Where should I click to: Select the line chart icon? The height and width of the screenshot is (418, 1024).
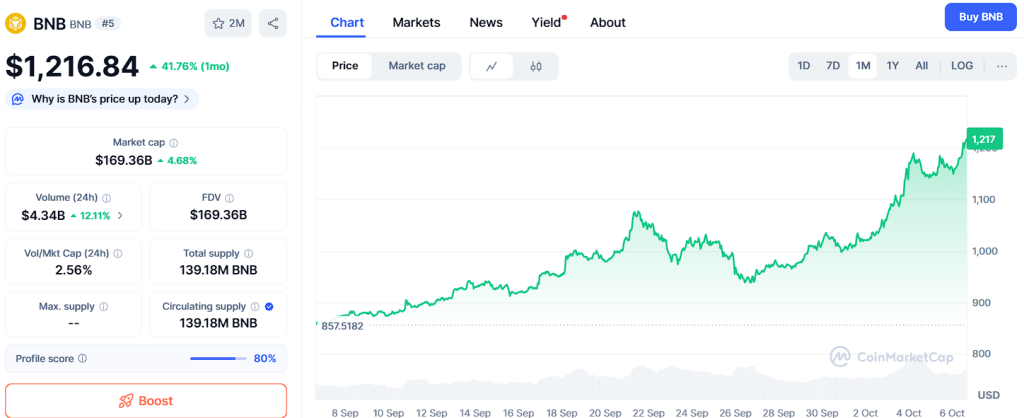492,66
